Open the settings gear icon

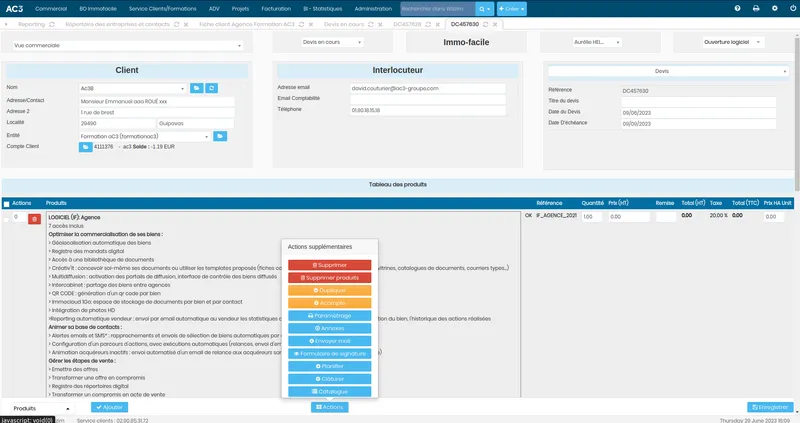[774, 8]
